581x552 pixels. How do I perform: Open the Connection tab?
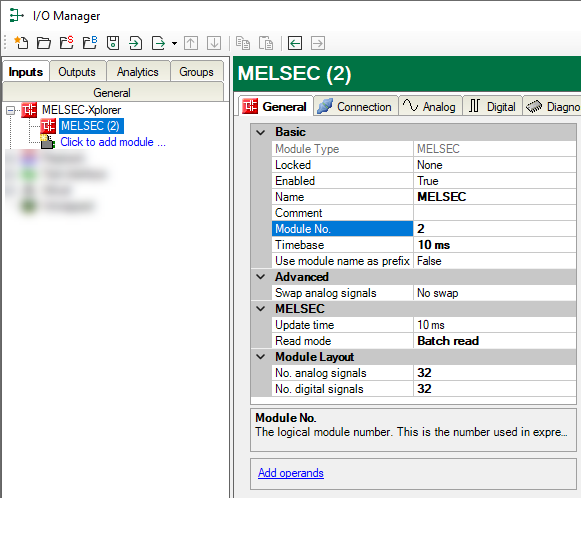[356, 107]
